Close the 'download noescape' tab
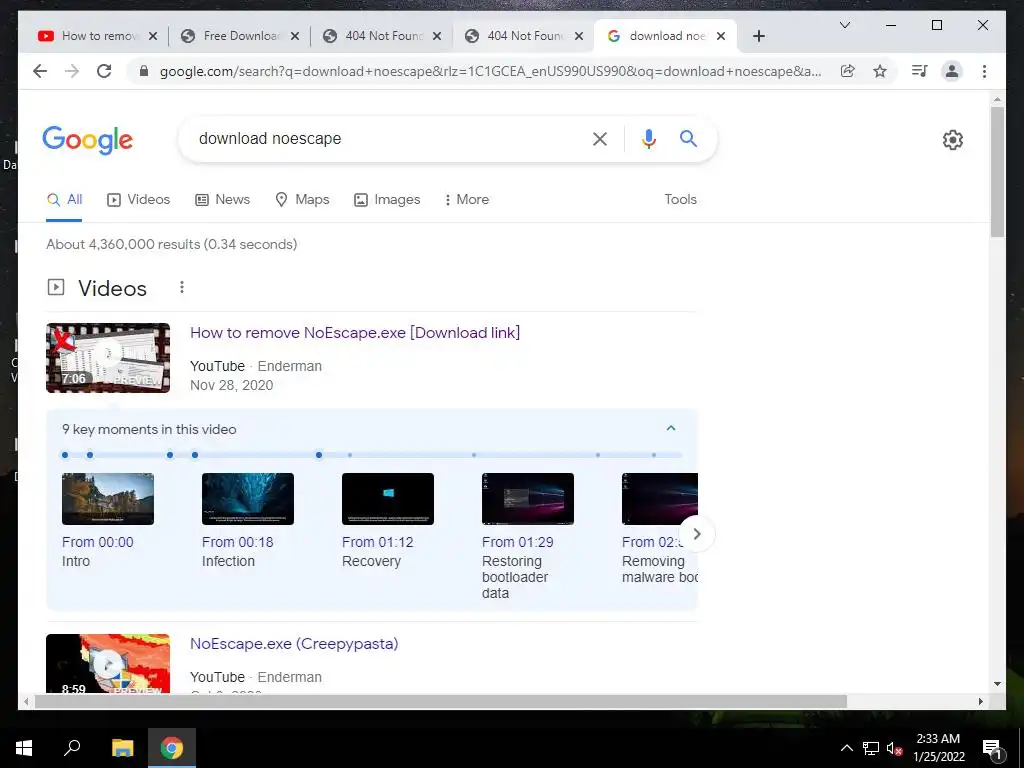Viewport: 1024px width, 768px height. (721, 36)
